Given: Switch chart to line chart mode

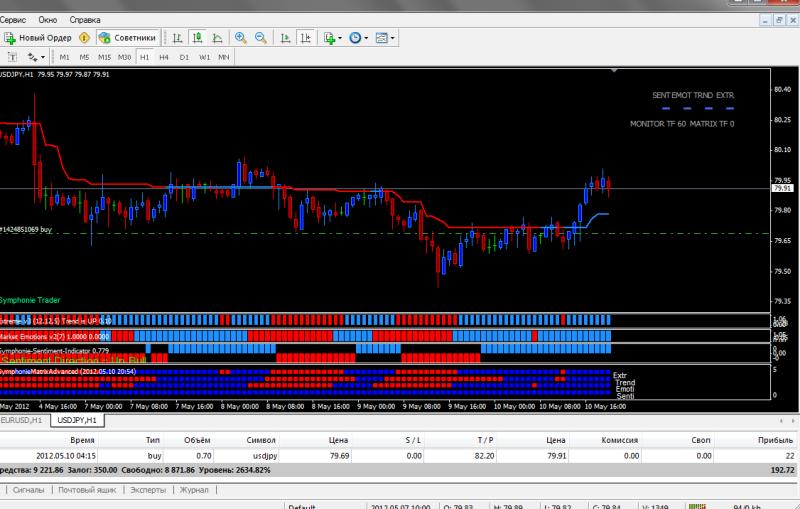Looking at the screenshot, I should (217, 38).
